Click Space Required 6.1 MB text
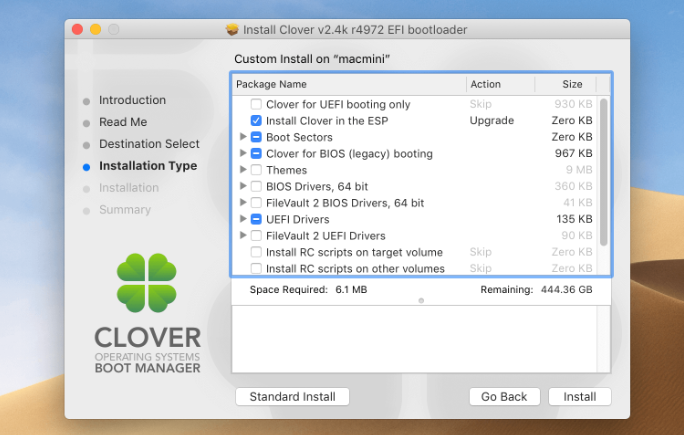This screenshot has height=435, width=684. coord(308,290)
